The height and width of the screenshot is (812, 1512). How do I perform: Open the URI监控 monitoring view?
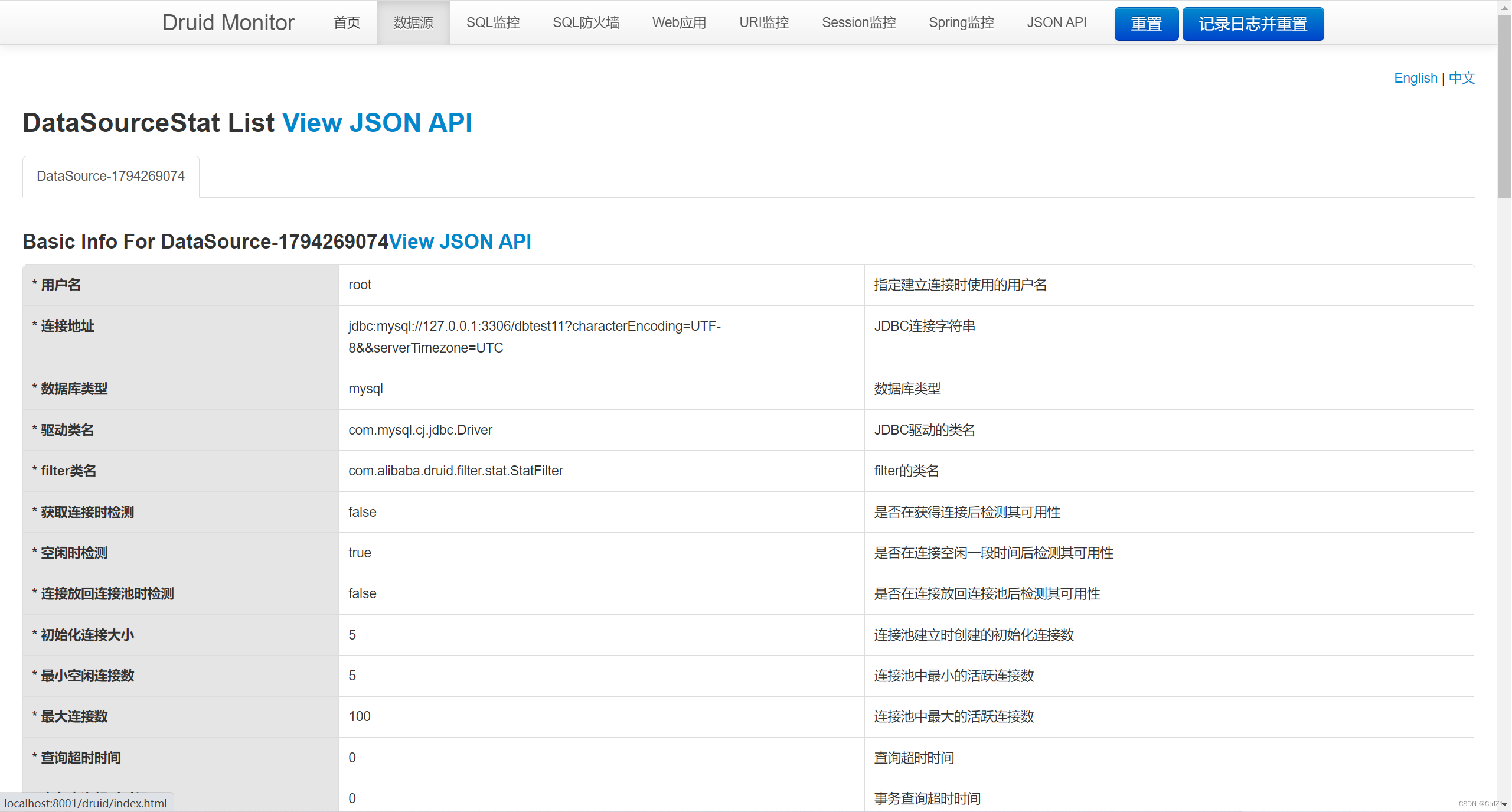point(763,22)
